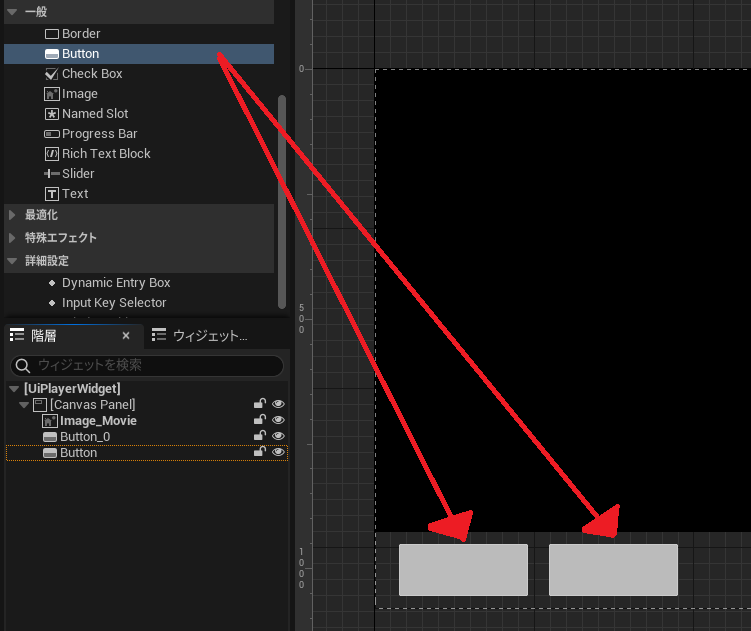Click the Check Box palette icon
This screenshot has width=751, height=631.
(x=51, y=74)
